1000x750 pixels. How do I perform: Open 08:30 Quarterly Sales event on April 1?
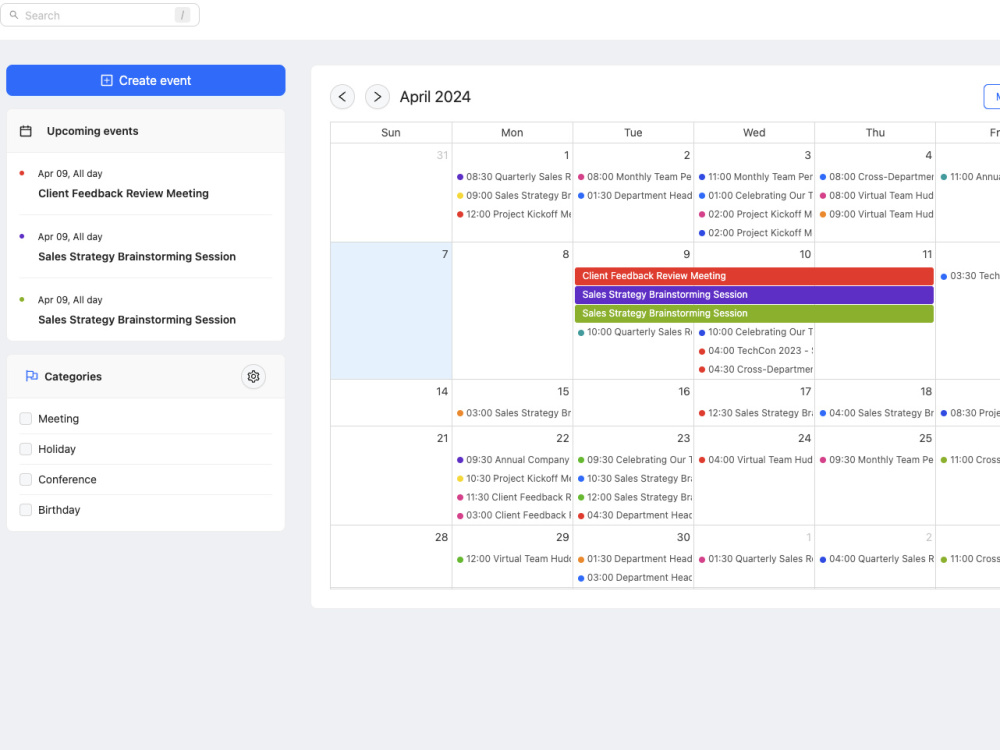point(513,177)
